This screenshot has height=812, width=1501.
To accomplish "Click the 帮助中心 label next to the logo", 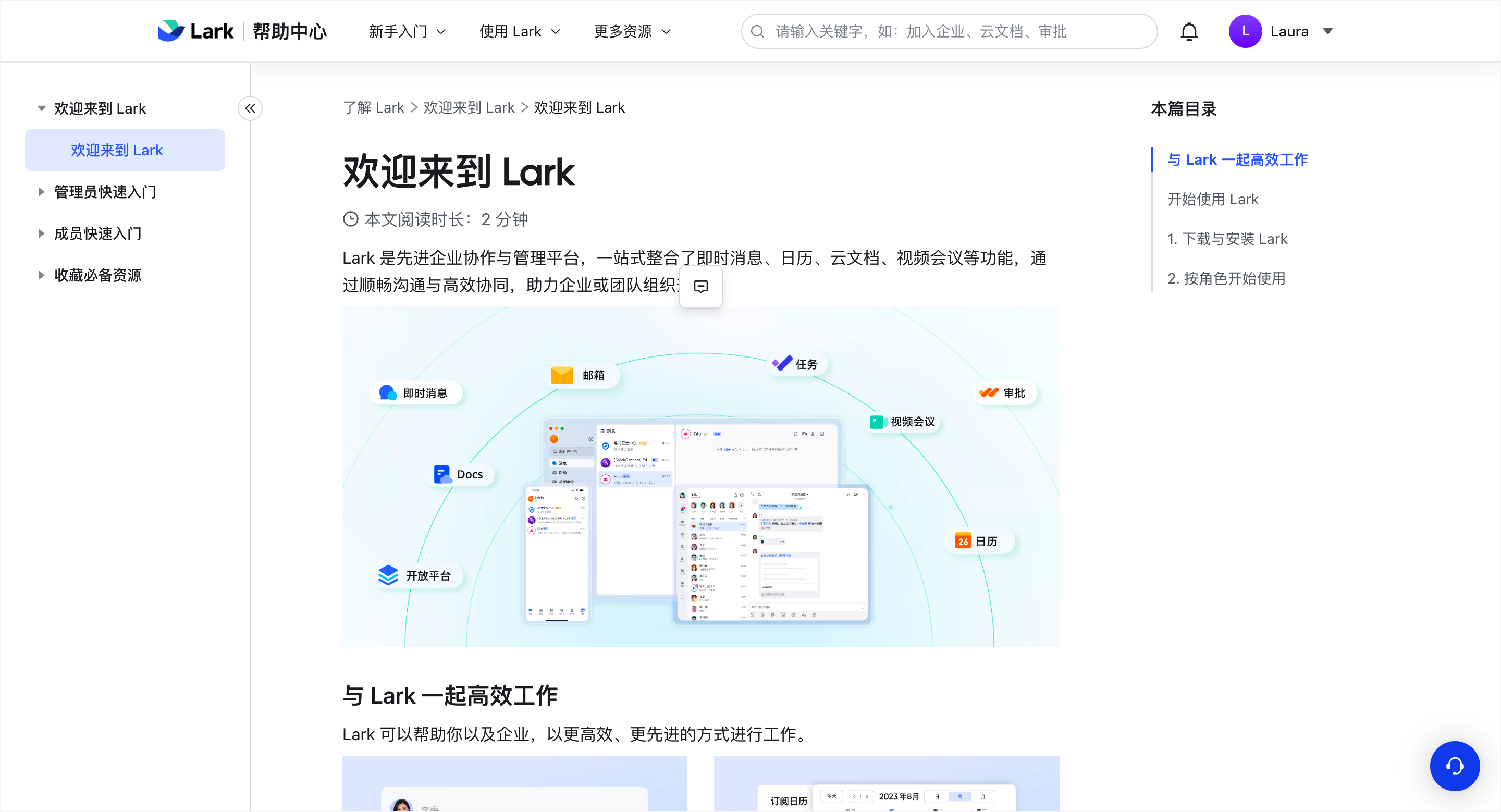I will click(x=290, y=31).
